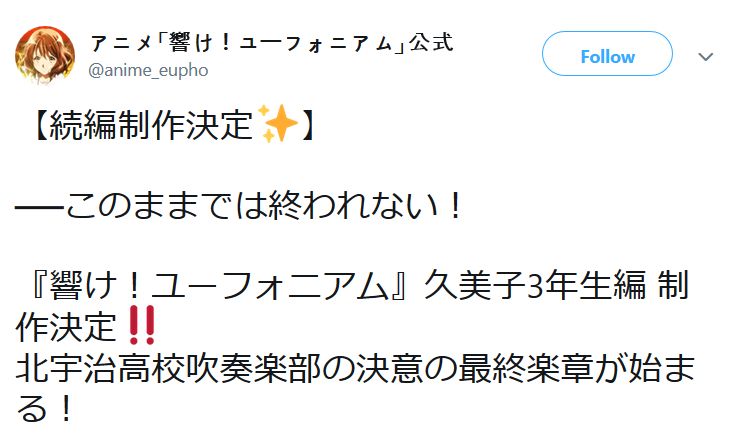Open the anime_eupho profile avatar

pyautogui.click(x=45, y=56)
